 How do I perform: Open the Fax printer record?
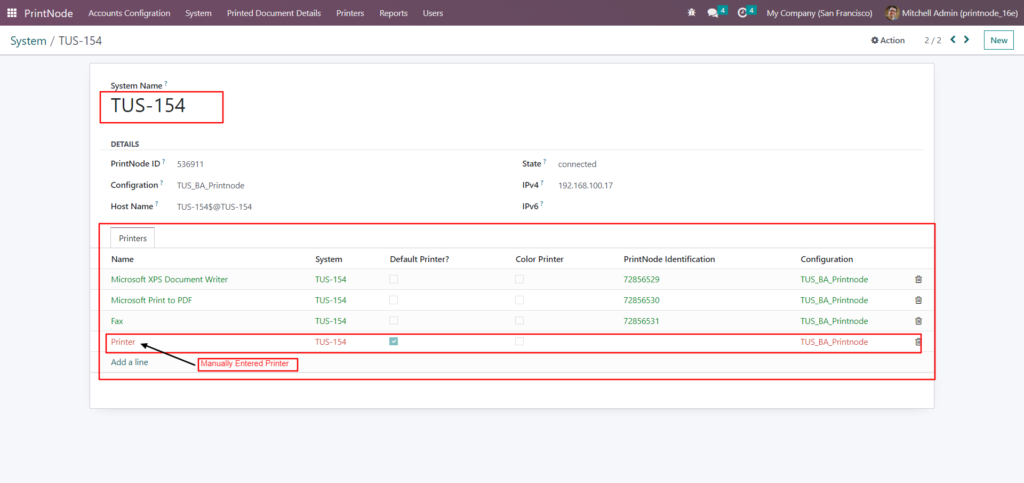coord(117,321)
